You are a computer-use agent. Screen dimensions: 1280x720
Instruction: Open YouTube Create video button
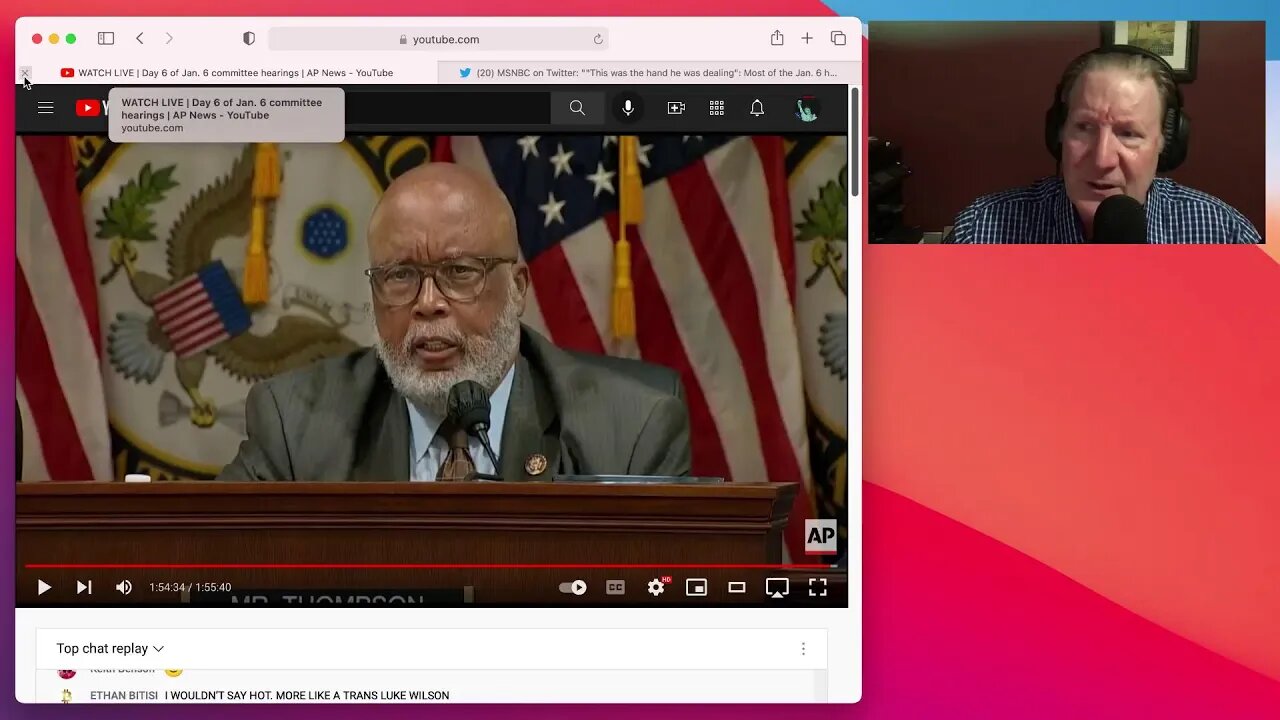(x=676, y=108)
